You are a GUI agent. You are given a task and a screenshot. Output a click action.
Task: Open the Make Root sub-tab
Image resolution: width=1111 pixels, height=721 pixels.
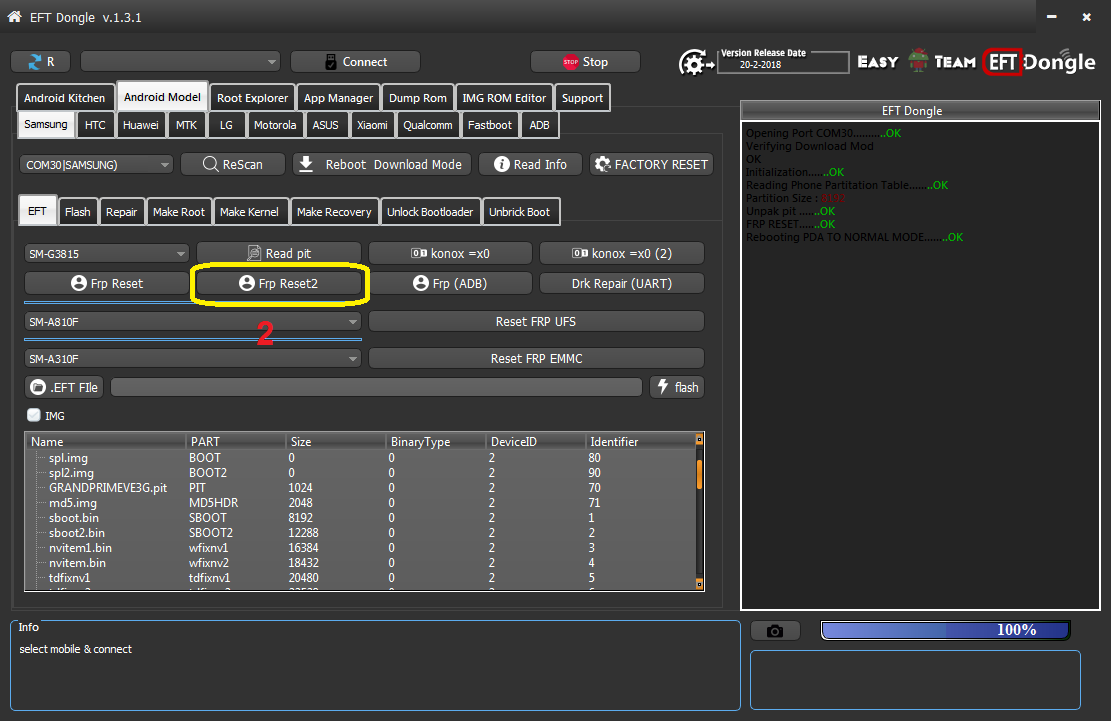pos(179,212)
